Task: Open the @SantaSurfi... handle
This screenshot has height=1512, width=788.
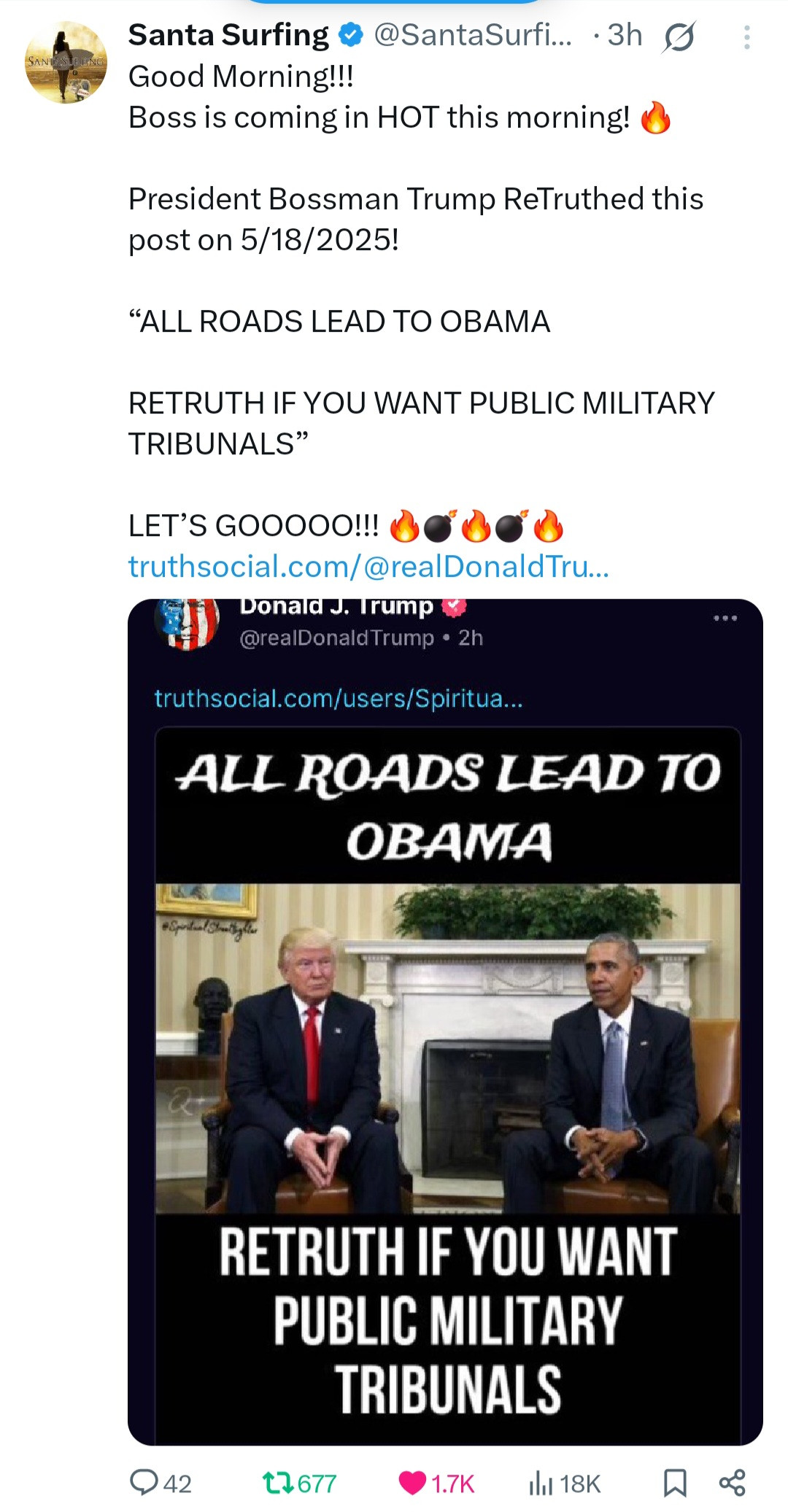Action: (473, 35)
